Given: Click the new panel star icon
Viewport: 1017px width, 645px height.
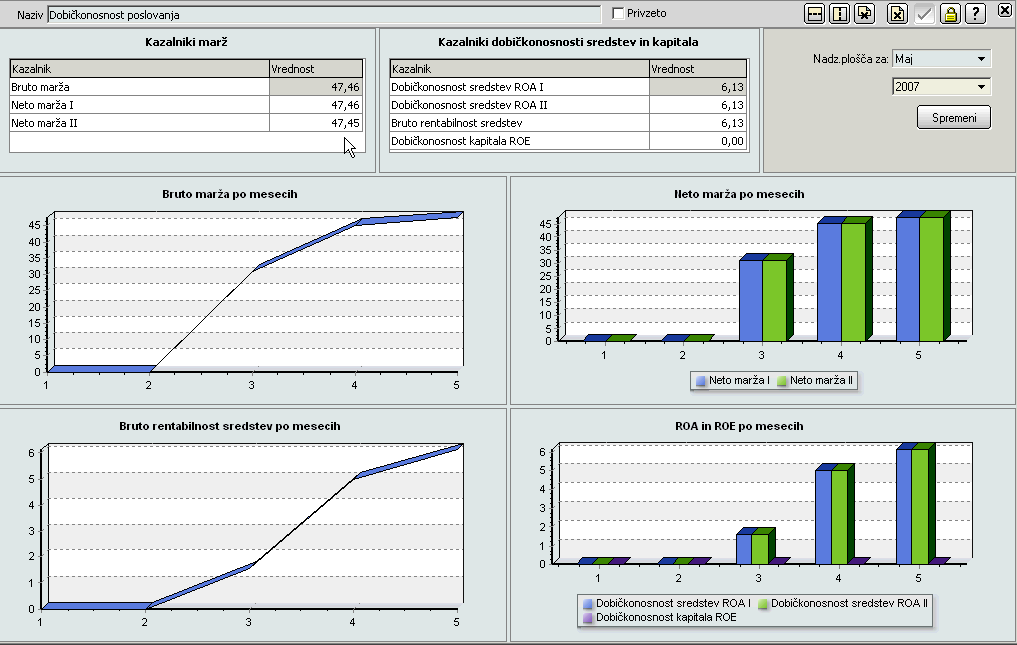Looking at the screenshot, I should coord(865,13).
